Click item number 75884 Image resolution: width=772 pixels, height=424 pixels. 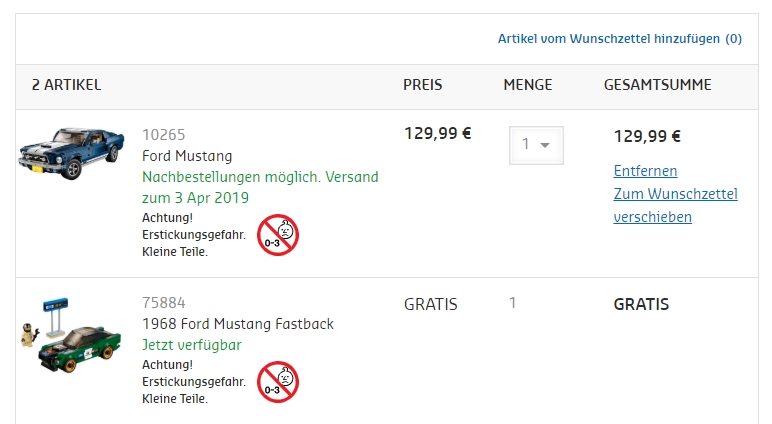(163, 303)
